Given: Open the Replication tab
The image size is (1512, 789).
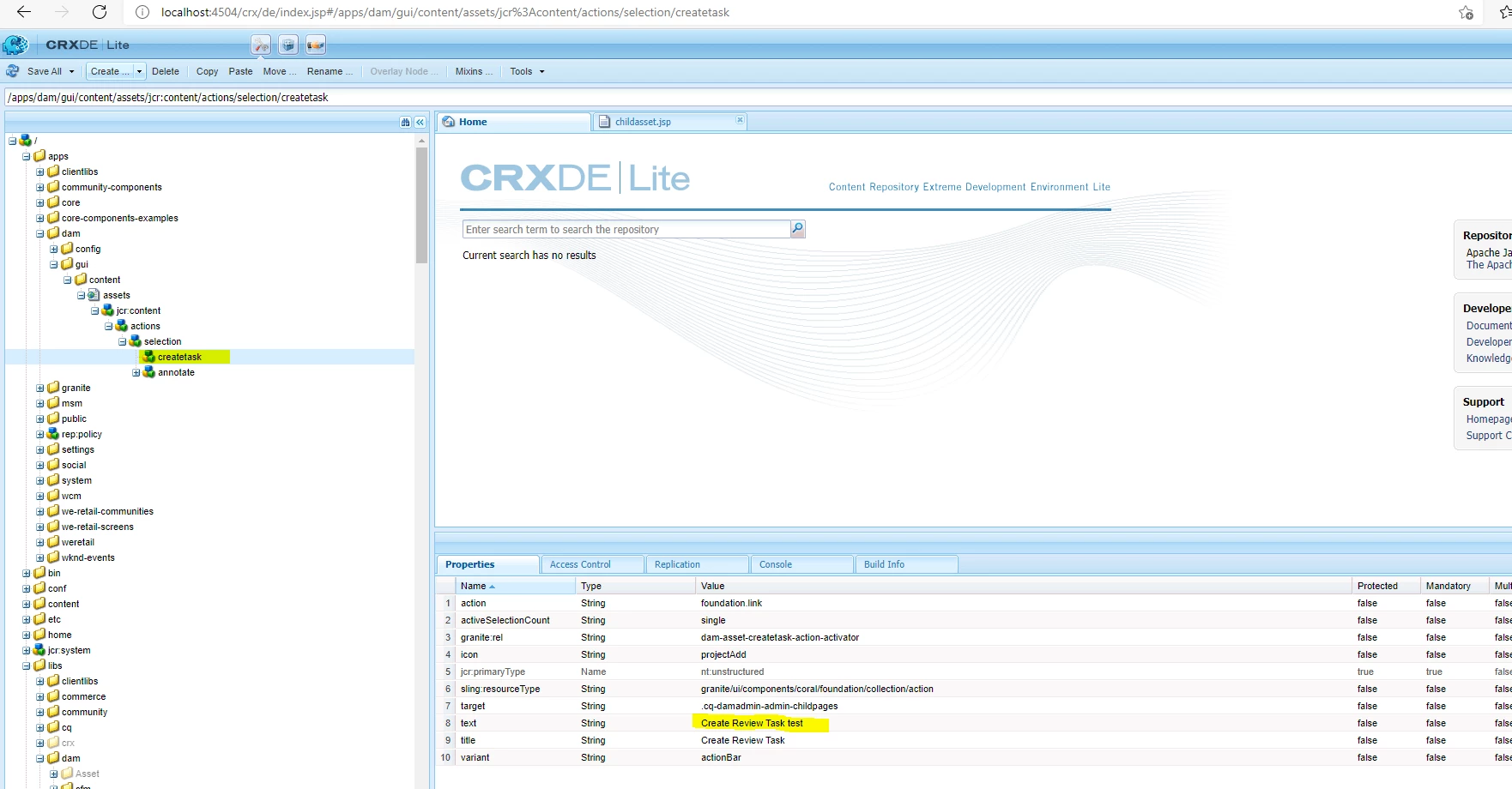Looking at the screenshot, I should [697, 564].
